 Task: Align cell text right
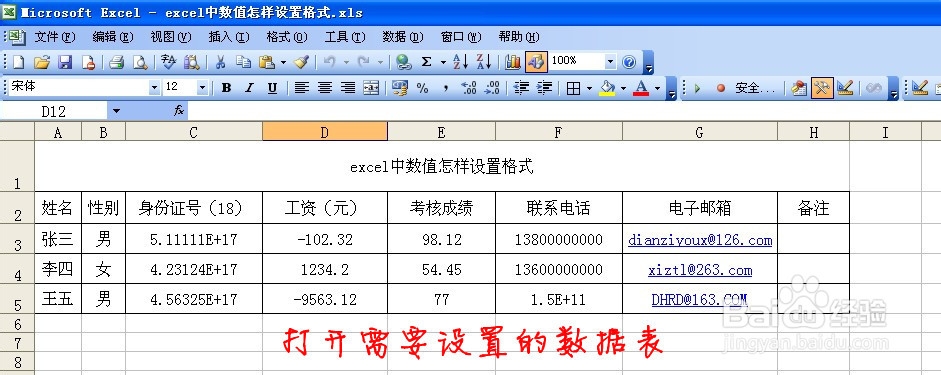(347, 88)
